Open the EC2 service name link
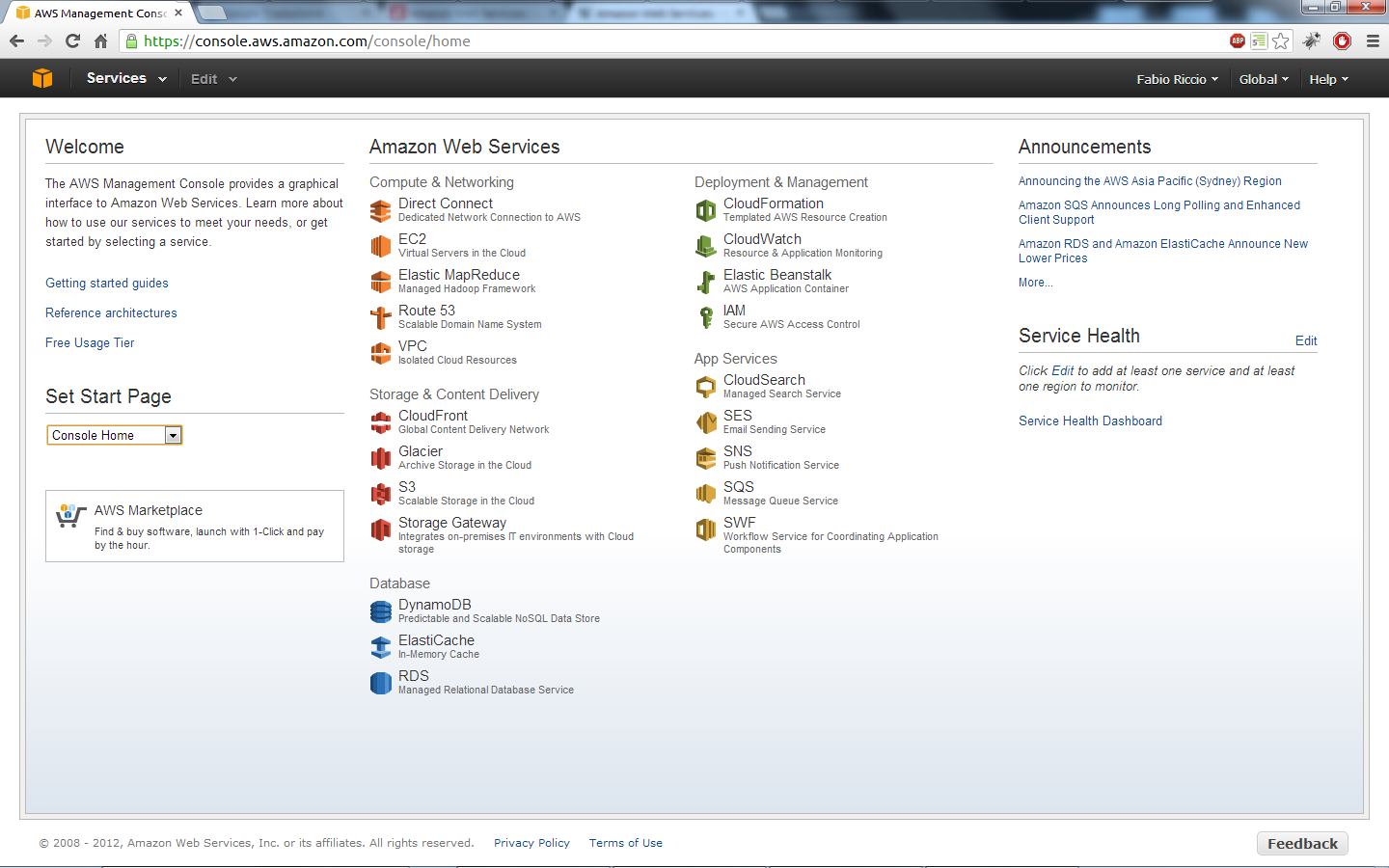 412,239
